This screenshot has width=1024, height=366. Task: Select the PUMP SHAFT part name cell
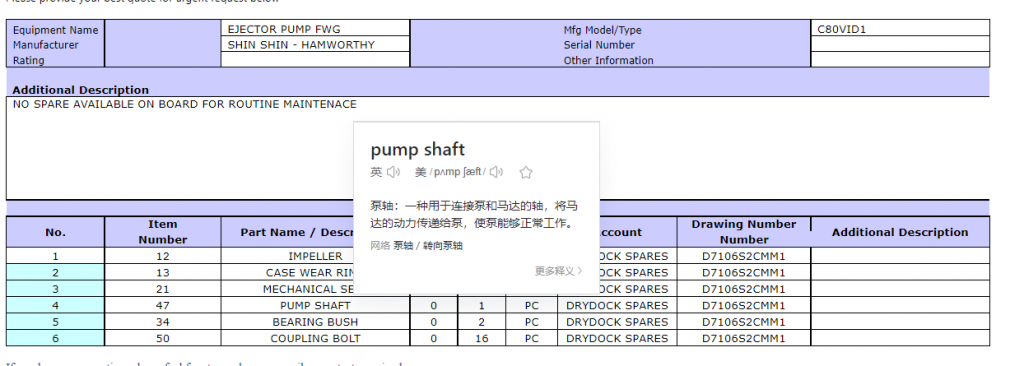pyautogui.click(x=315, y=305)
